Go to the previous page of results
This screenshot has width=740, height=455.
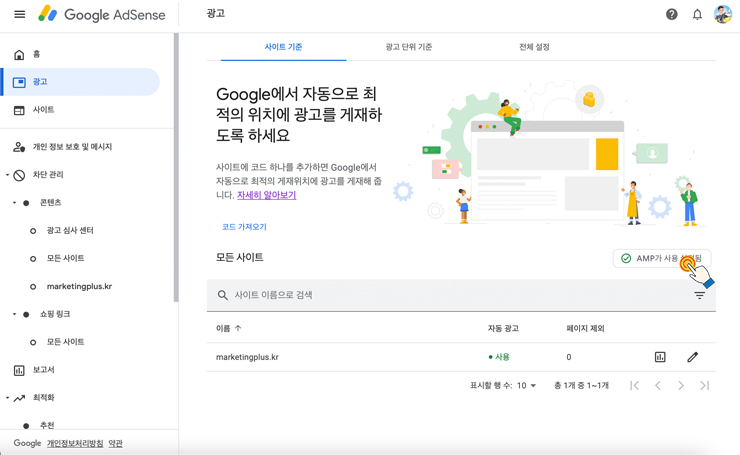point(658,386)
